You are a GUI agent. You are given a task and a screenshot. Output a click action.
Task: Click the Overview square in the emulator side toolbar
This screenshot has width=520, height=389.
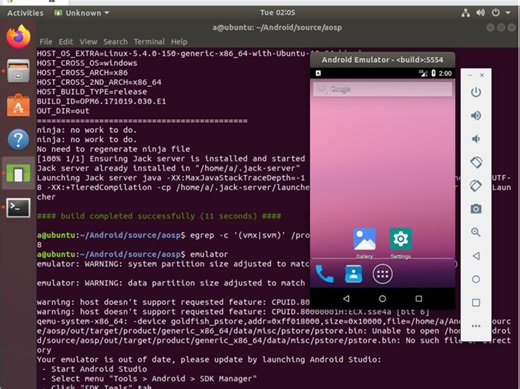coord(476,303)
